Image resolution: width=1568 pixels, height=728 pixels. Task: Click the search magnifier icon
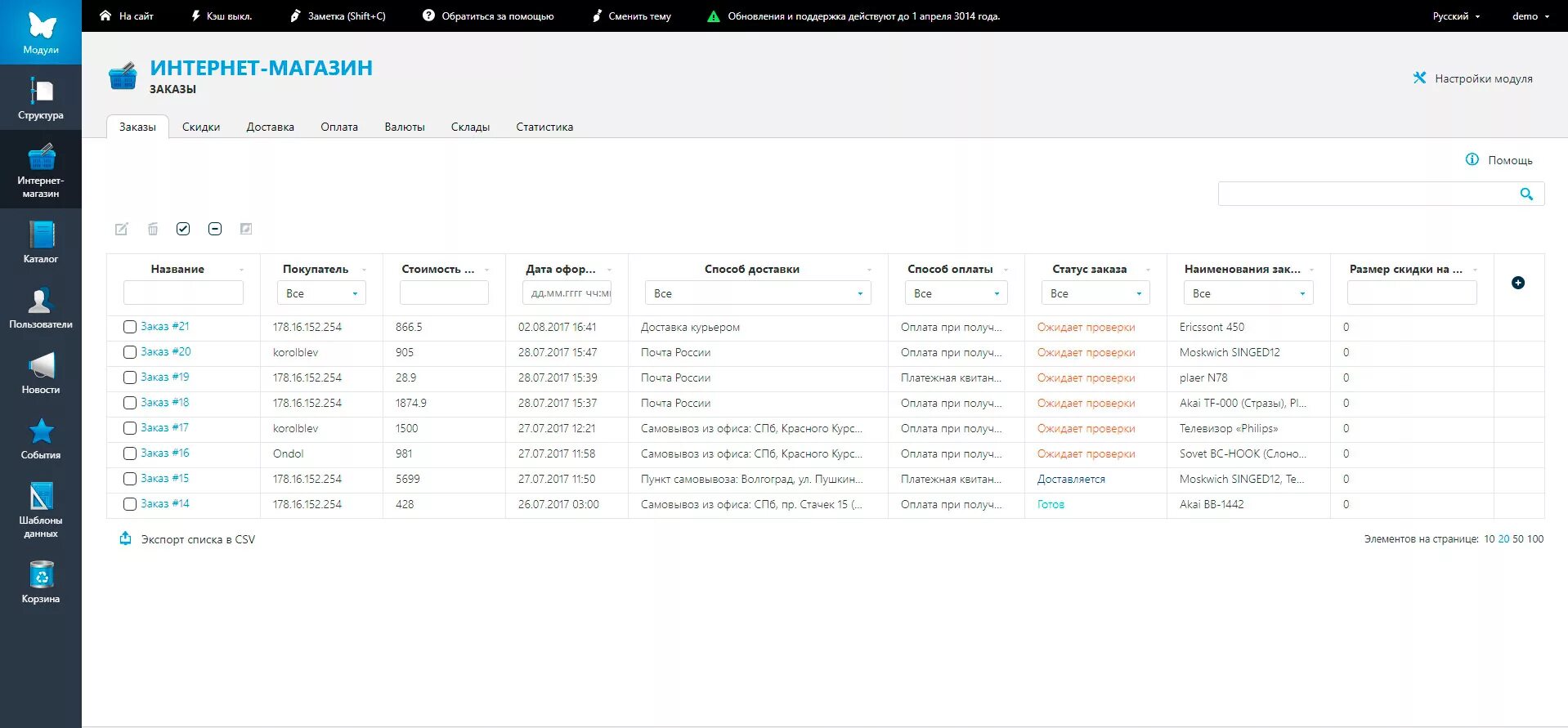tap(1526, 194)
